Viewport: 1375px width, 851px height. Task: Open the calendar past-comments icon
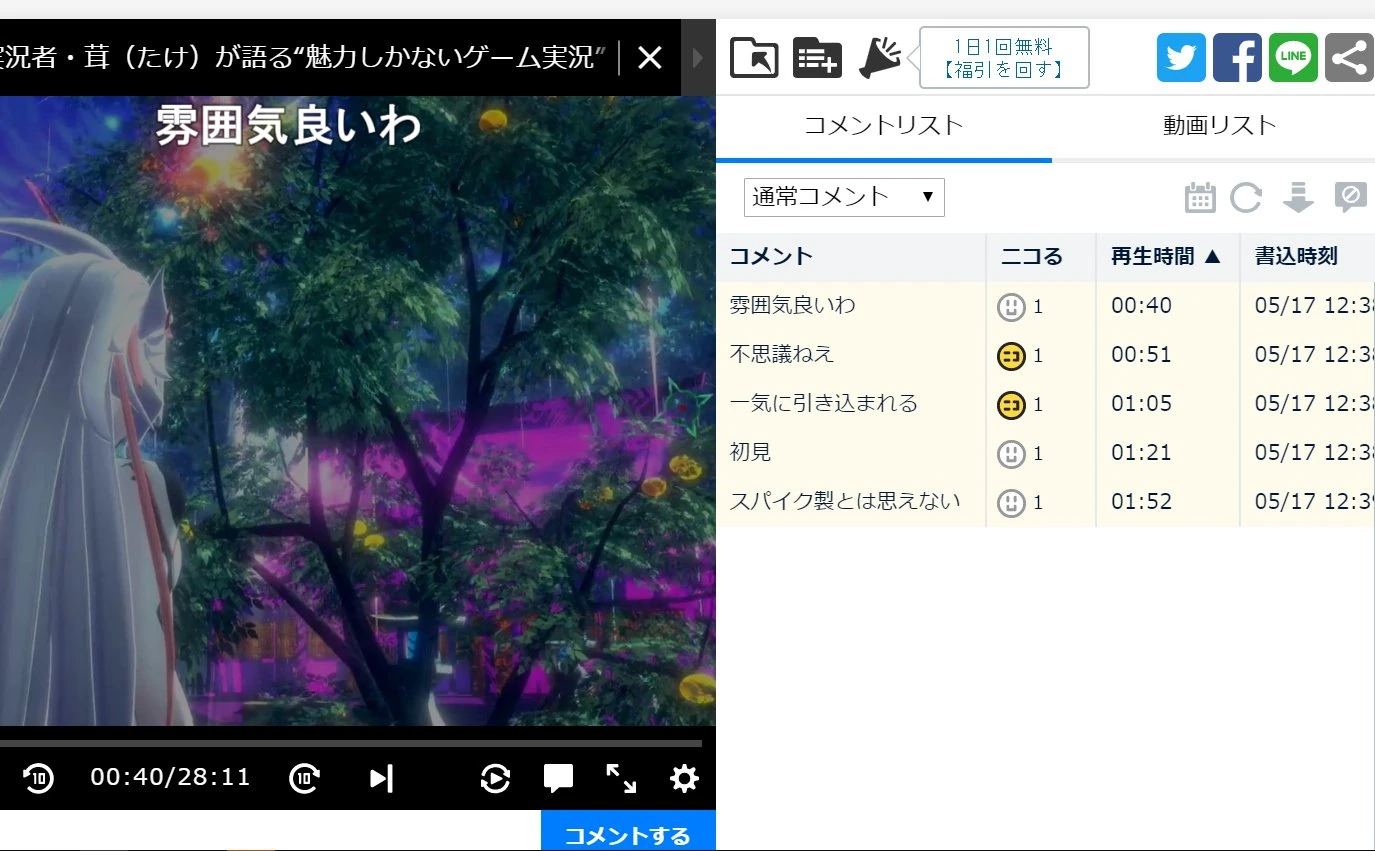(x=1200, y=198)
